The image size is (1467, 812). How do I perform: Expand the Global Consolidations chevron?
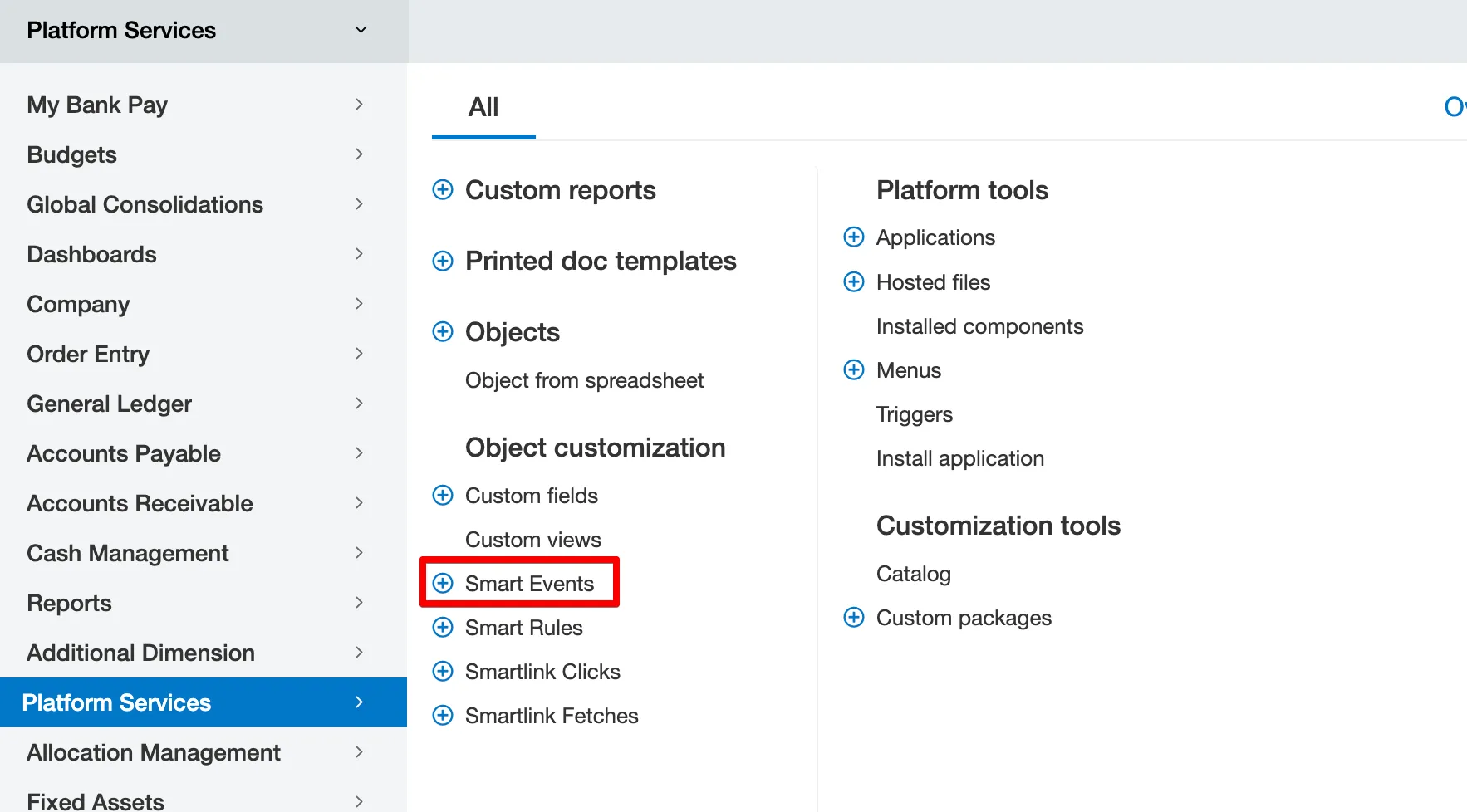point(359,204)
